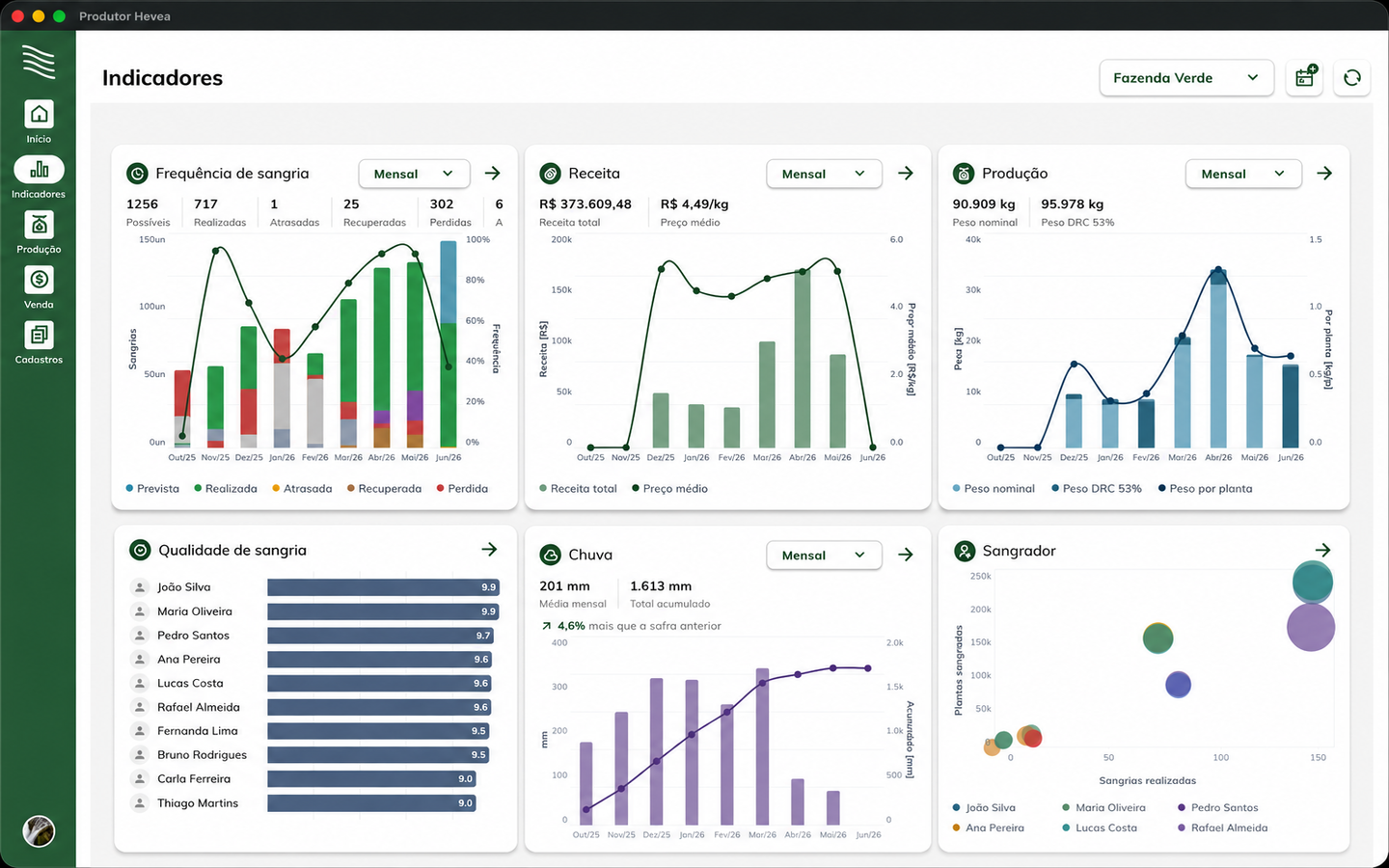This screenshot has height=868, width=1389.
Task: Click the 4,6% mais que a safra anterior text
Action: coord(640,626)
